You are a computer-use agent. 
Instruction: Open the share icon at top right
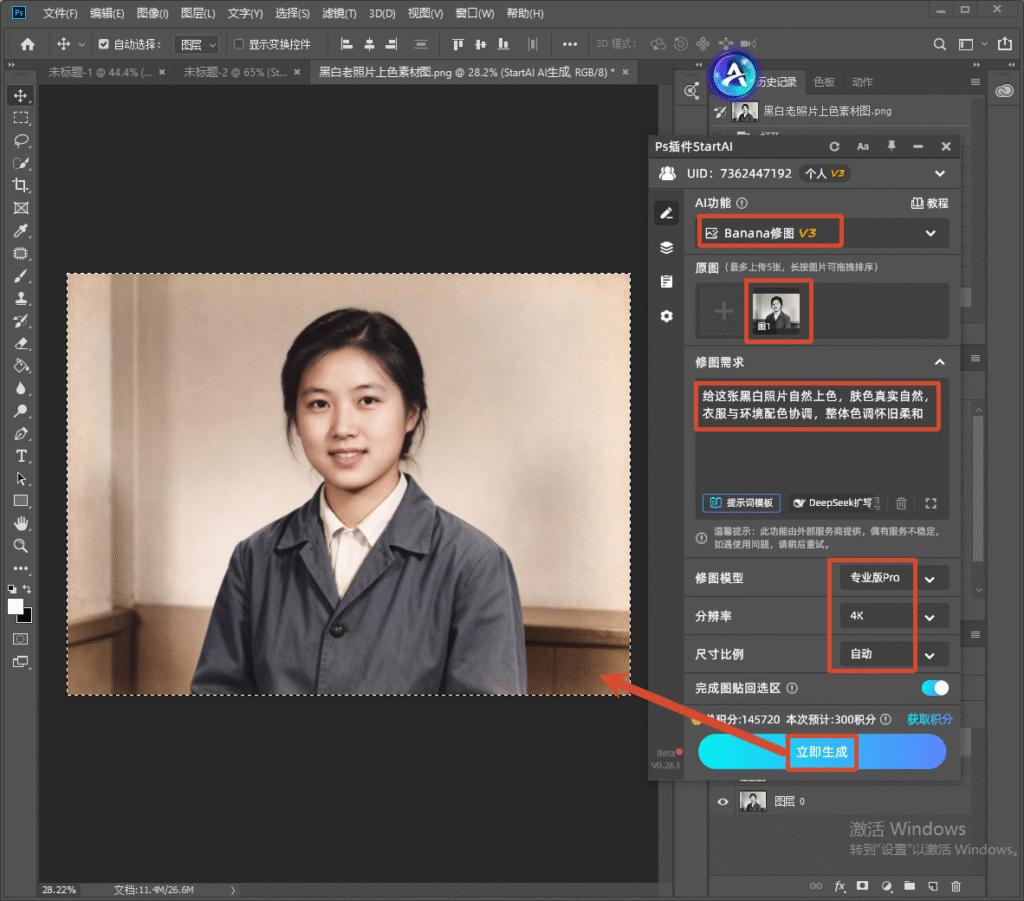1004,44
